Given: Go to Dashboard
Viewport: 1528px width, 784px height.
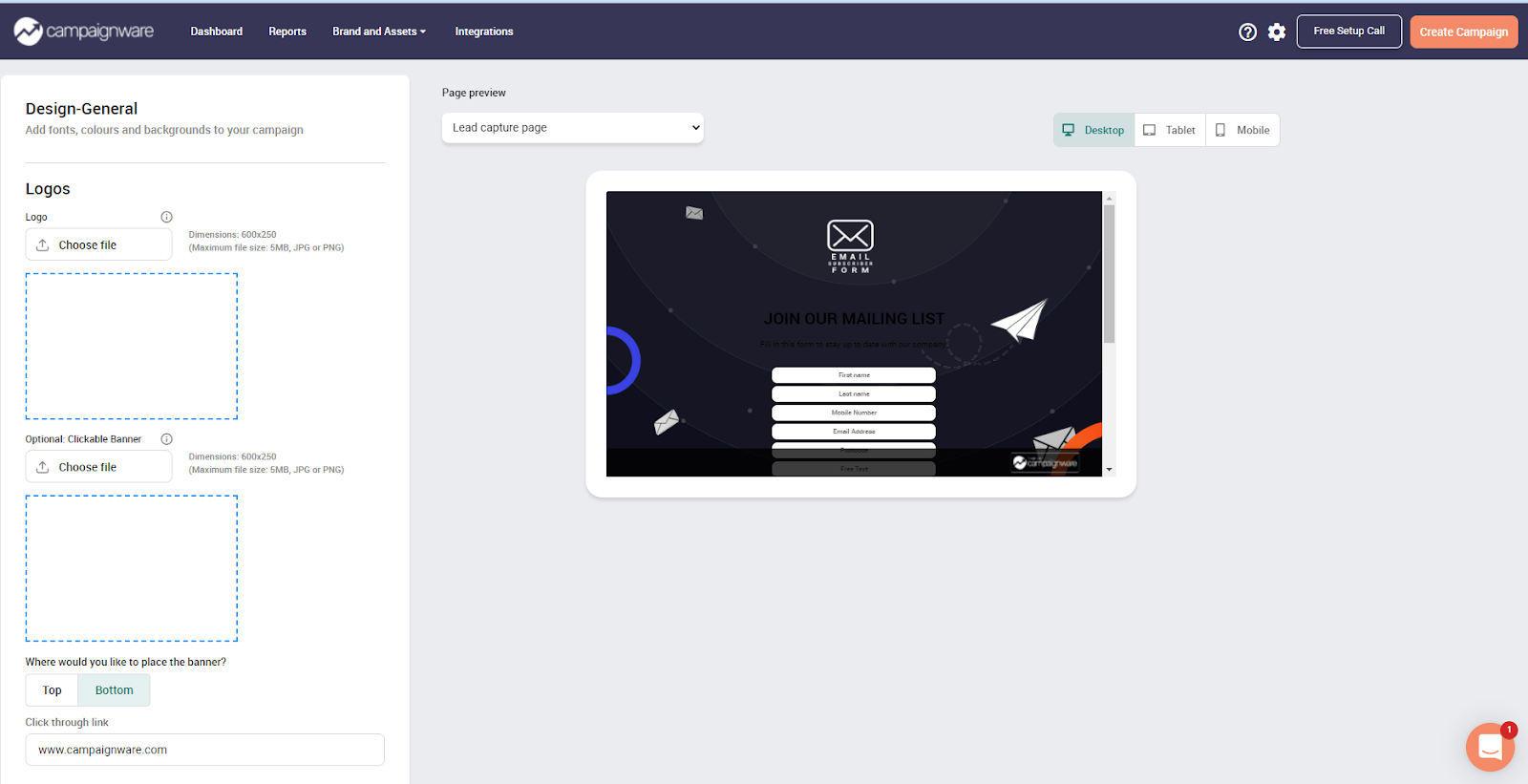Looking at the screenshot, I should click(x=217, y=32).
